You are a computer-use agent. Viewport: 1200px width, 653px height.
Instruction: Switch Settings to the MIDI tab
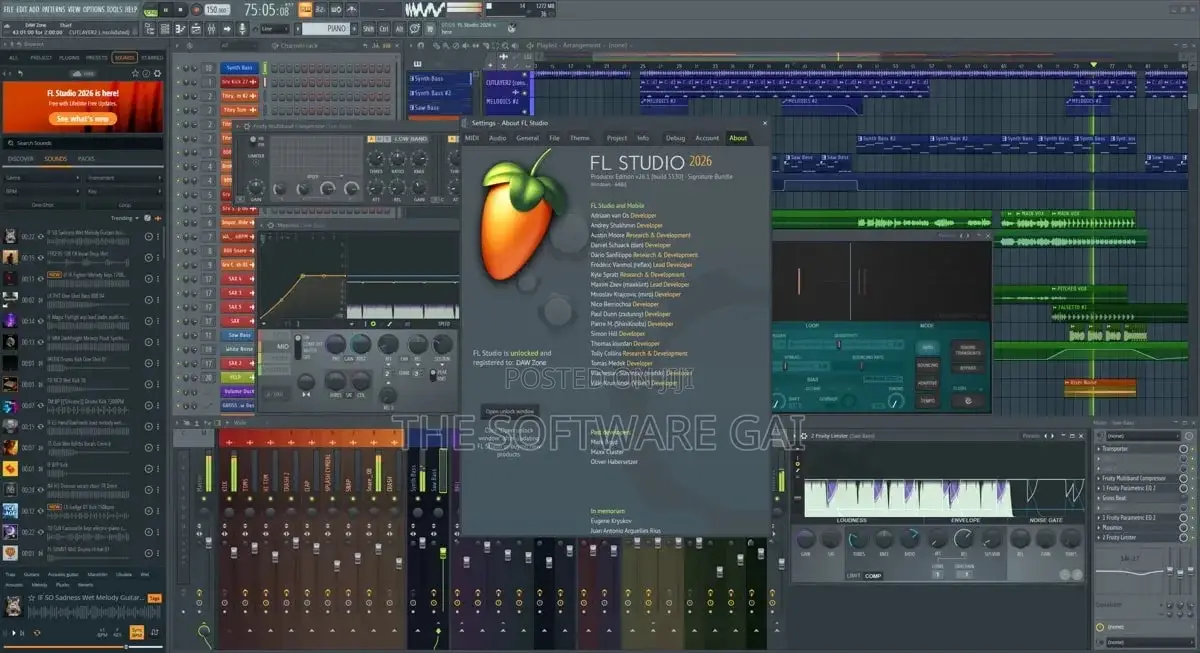472,138
